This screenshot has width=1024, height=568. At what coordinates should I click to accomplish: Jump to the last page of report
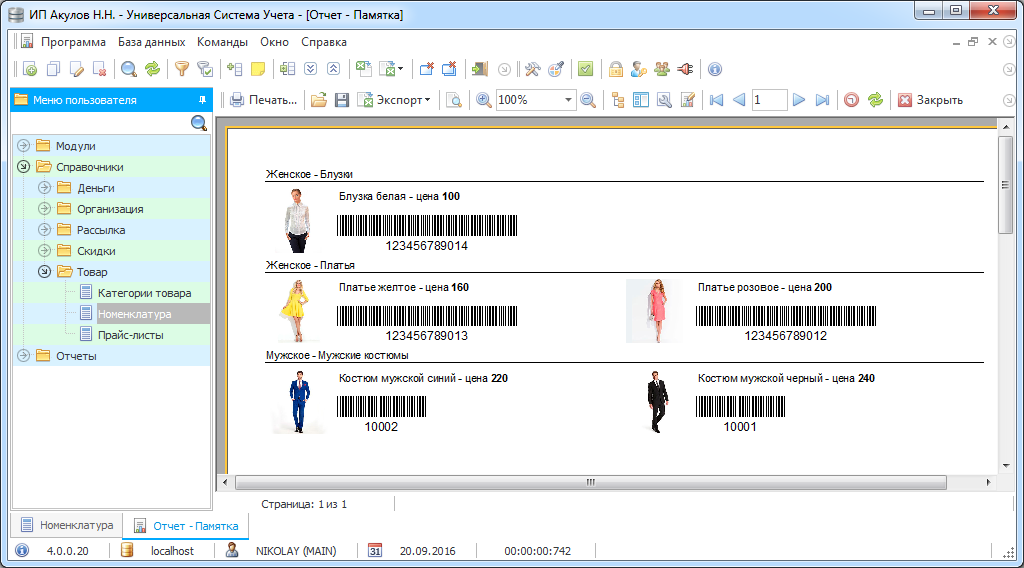point(822,100)
